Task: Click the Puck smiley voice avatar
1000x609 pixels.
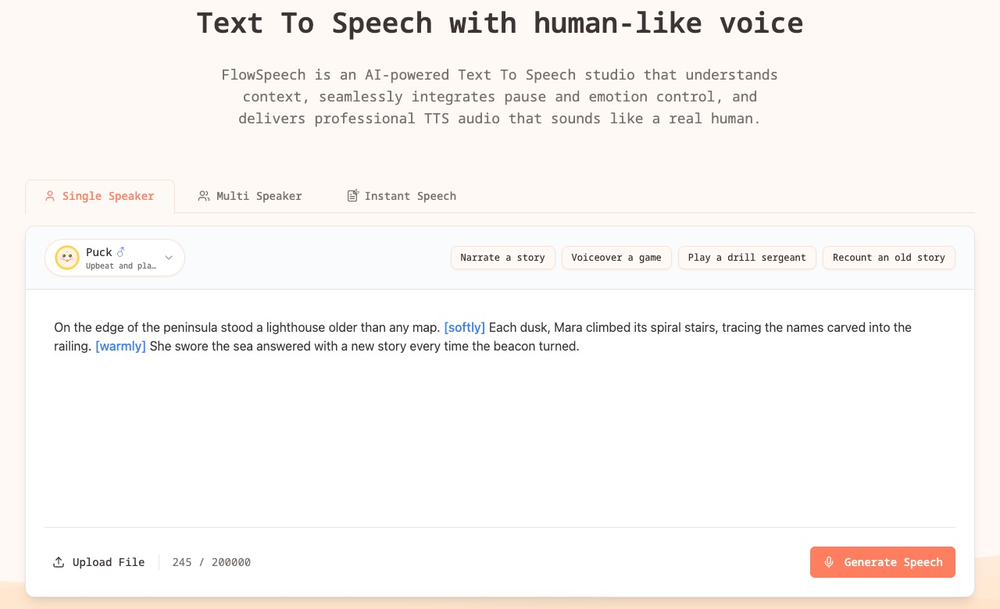Action: 66,257
